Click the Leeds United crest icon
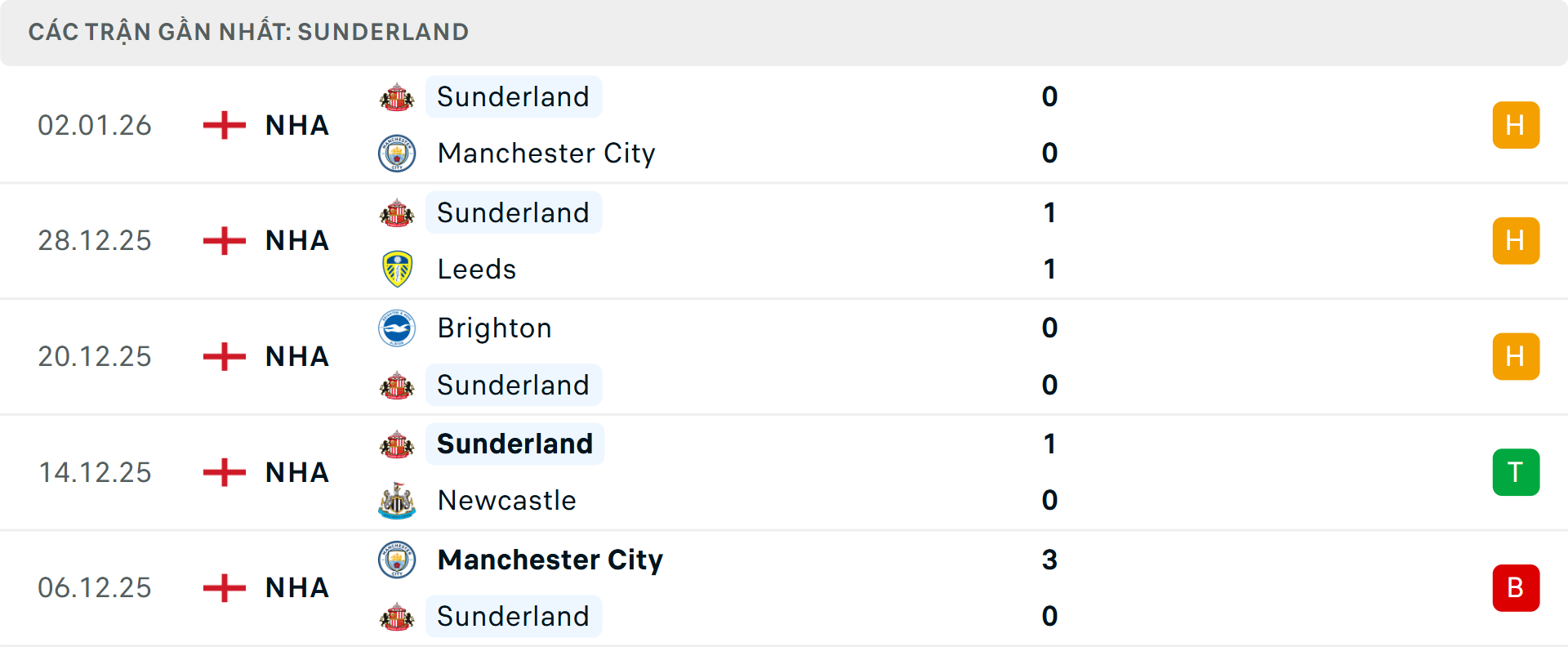This screenshot has width=1568, height=647. [398, 269]
